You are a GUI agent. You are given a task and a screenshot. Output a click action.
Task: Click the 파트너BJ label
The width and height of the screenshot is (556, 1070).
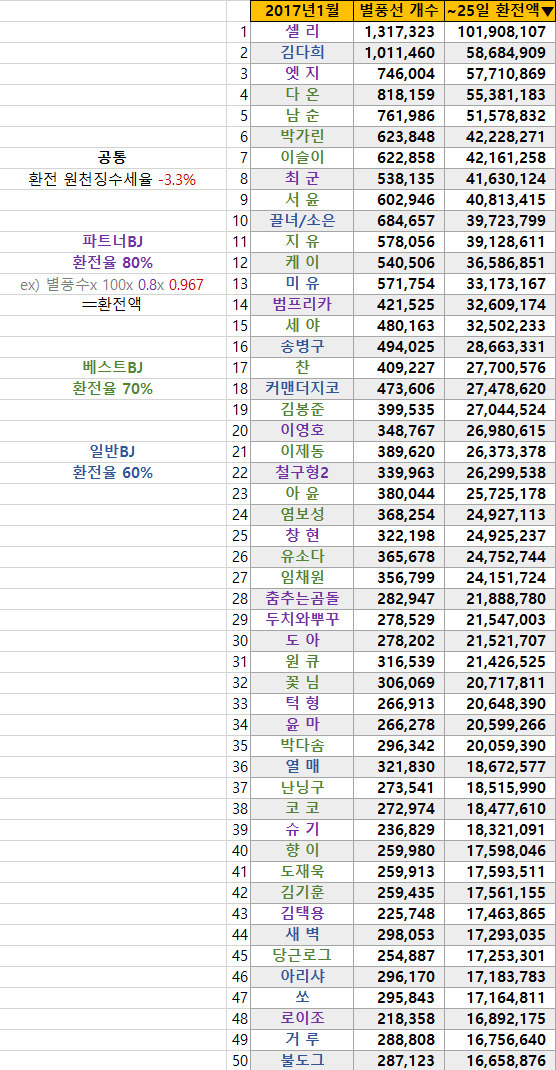click(113, 242)
